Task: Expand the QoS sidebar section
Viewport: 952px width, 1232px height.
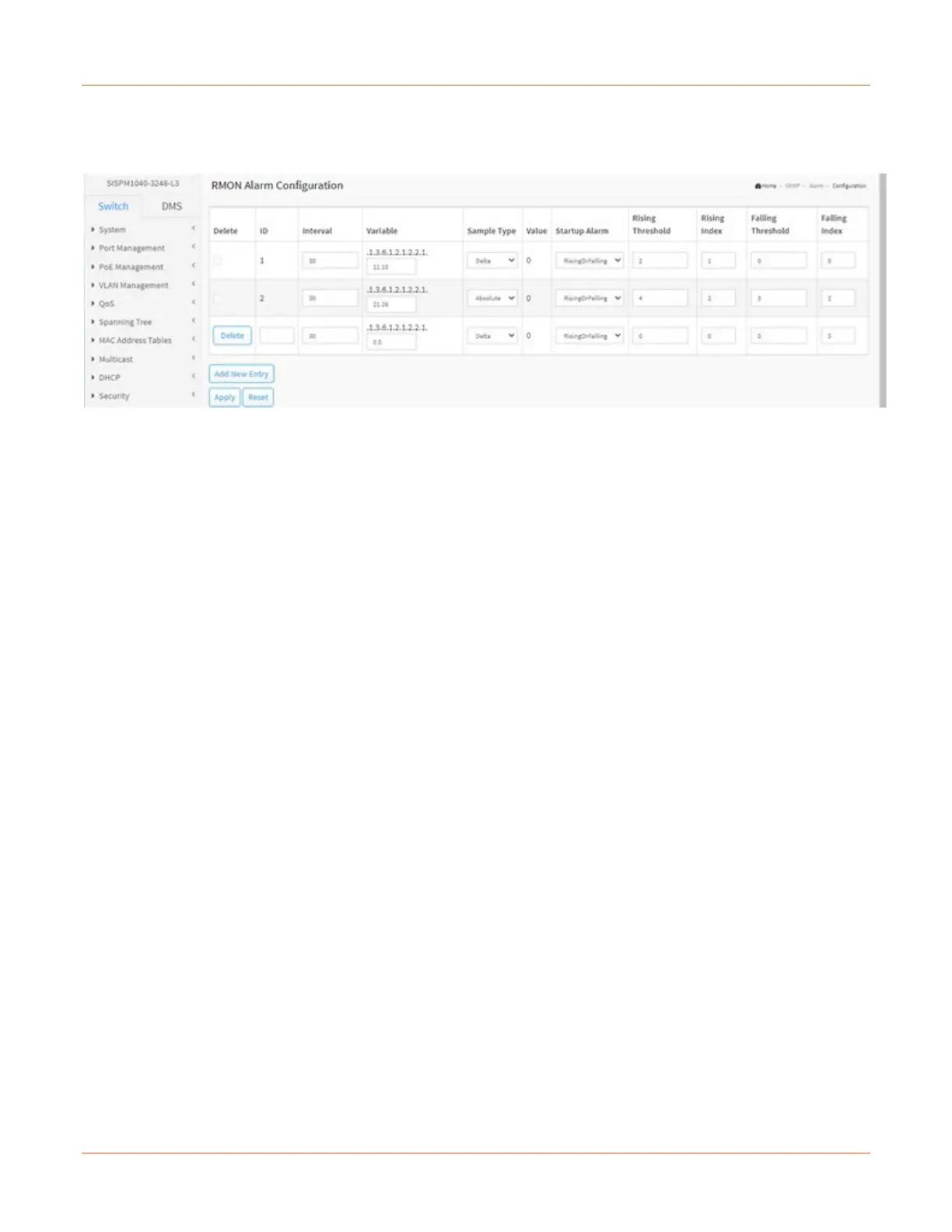Action: pos(143,303)
